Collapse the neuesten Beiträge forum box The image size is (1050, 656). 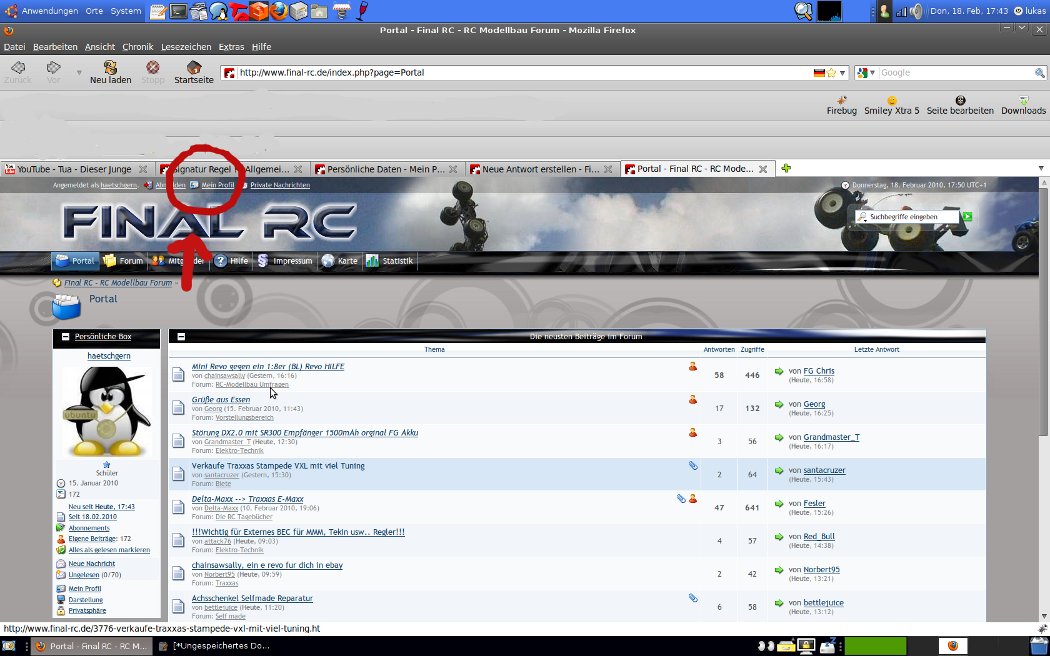click(x=182, y=337)
